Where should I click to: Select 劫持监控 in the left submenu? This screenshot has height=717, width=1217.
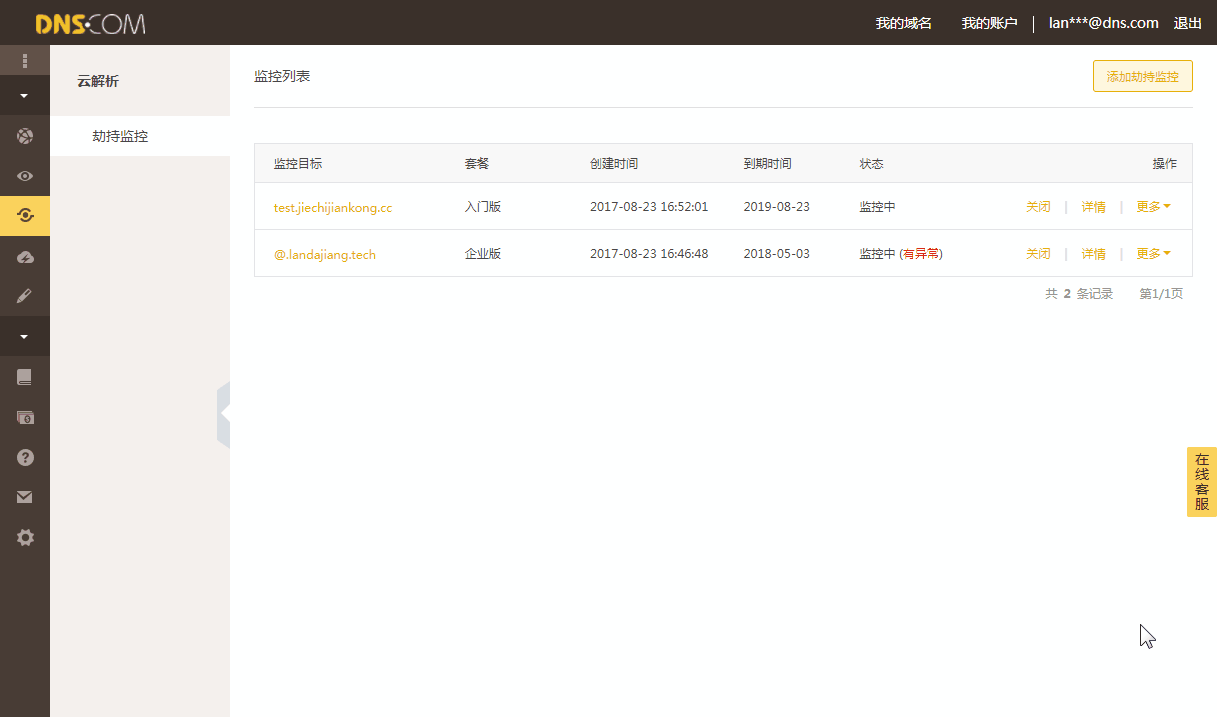pos(120,136)
